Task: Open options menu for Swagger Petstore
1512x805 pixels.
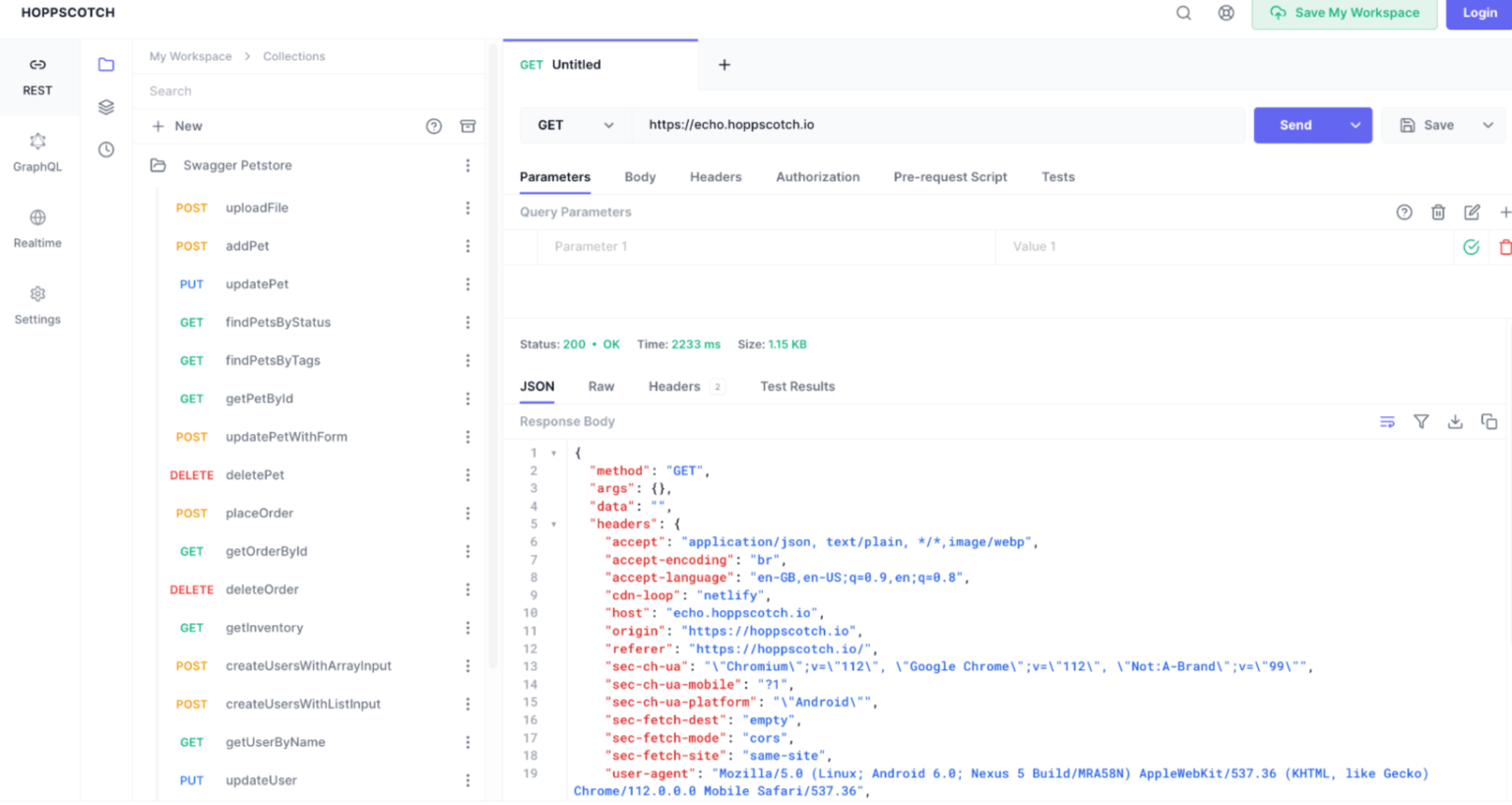Action: pyautogui.click(x=468, y=165)
